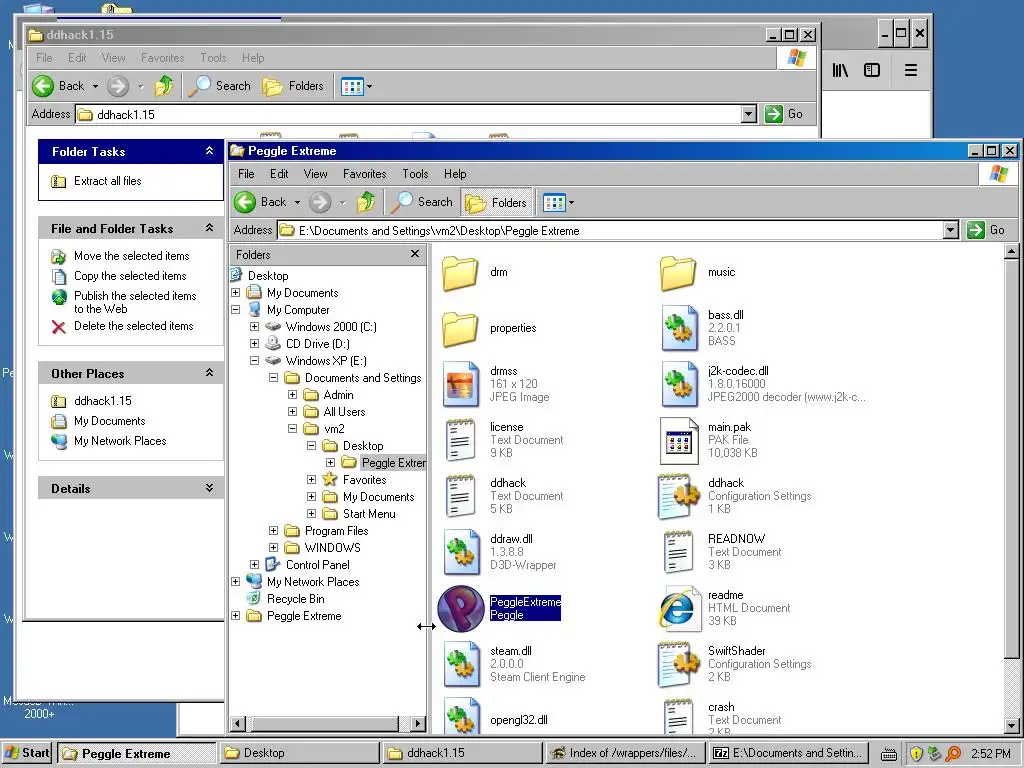Select the opengl32.dll file icon

coord(462,716)
